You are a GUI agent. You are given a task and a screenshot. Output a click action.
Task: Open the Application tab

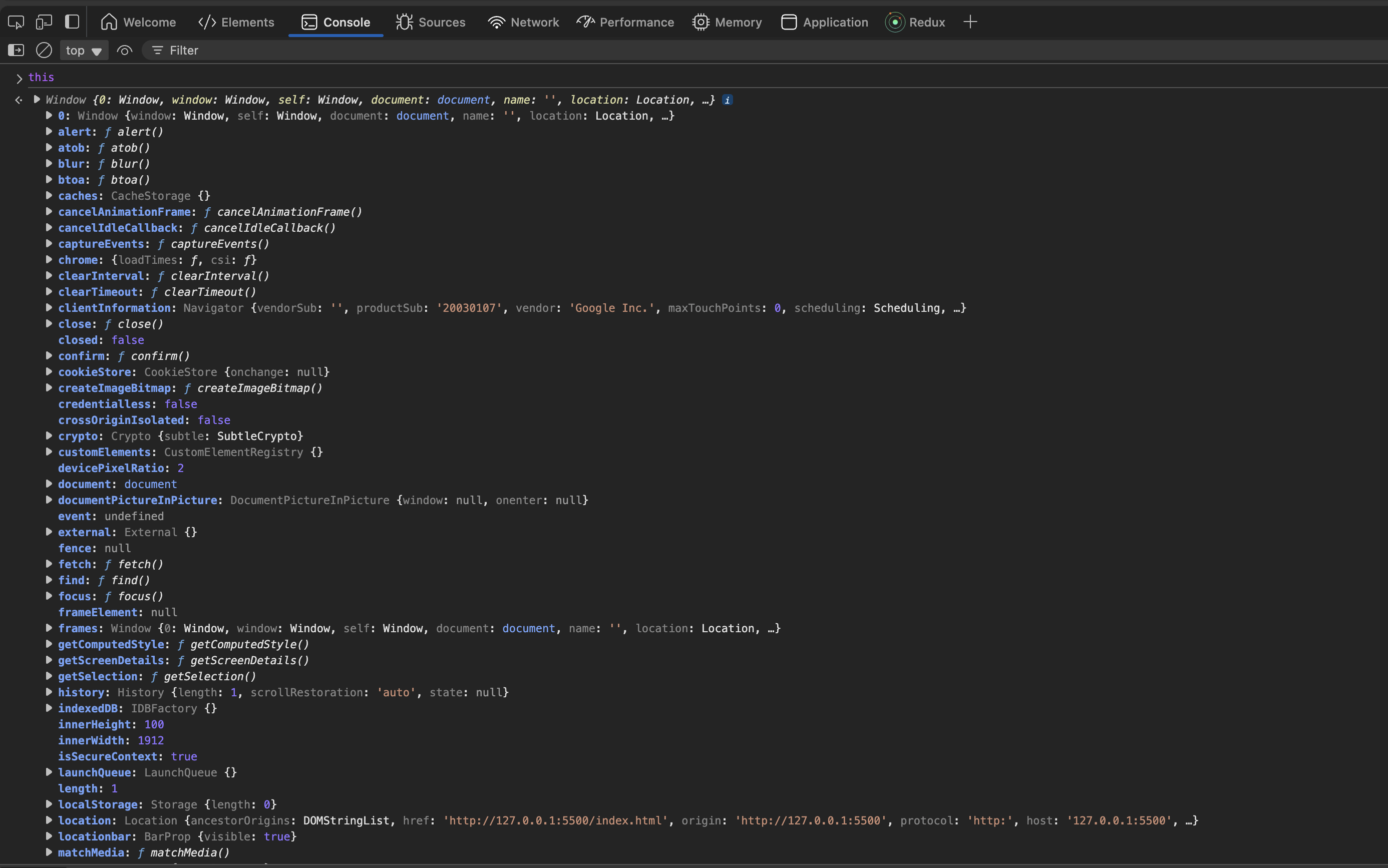tap(825, 23)
